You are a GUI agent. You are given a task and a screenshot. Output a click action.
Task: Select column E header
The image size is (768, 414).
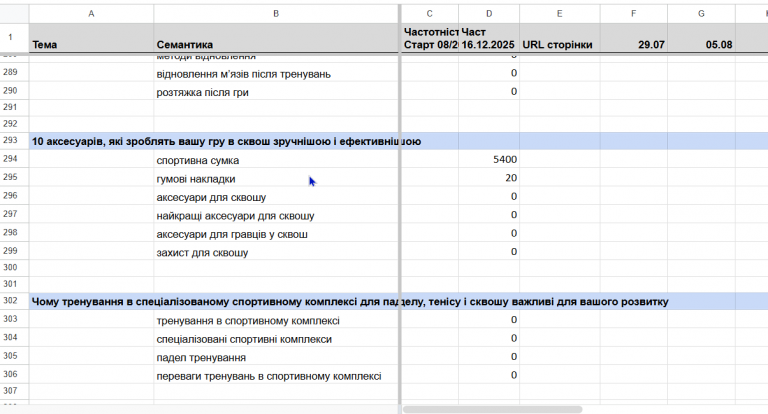pos(559,14)
